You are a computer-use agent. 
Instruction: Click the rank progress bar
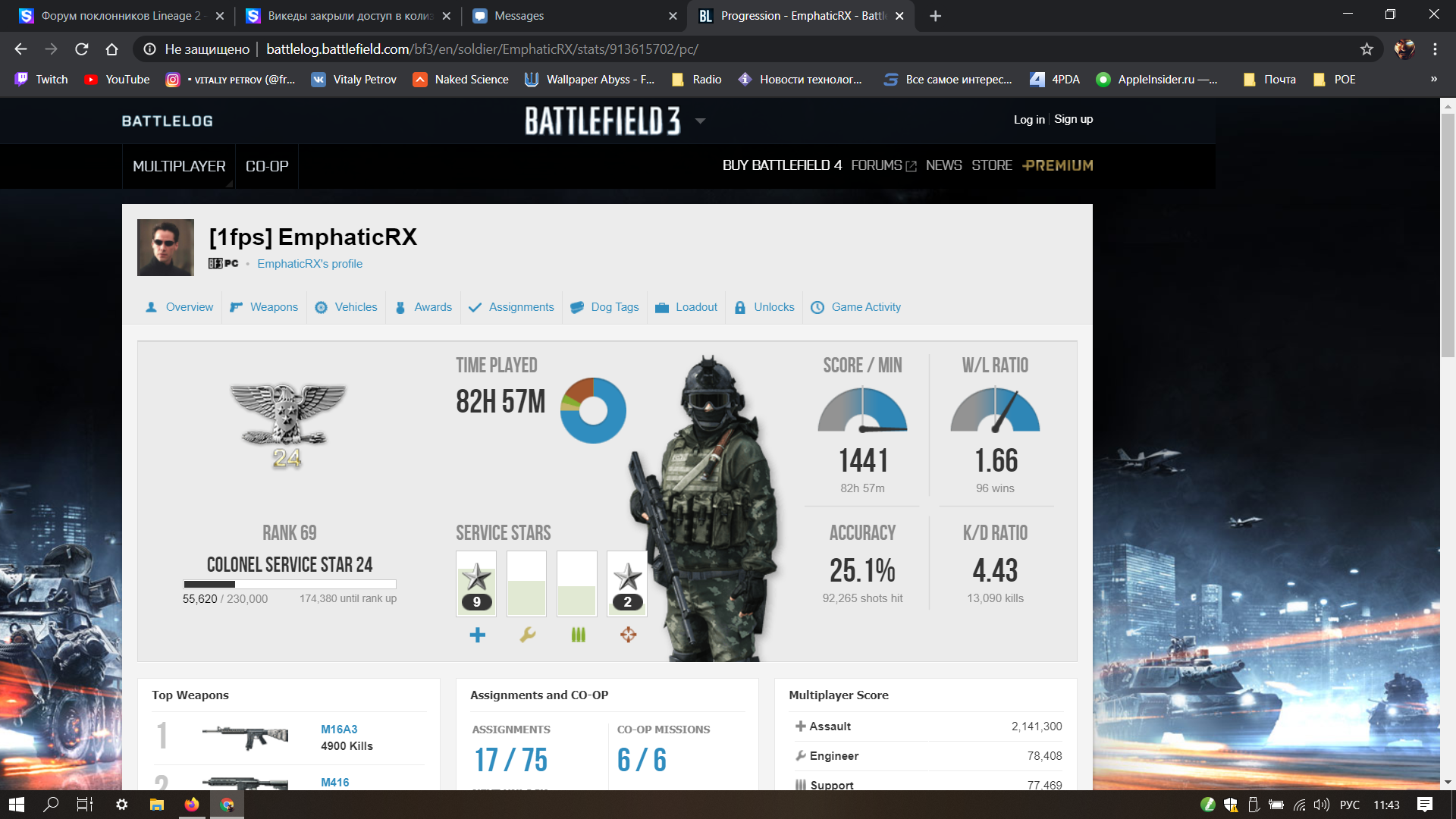(x=290, y=584)
